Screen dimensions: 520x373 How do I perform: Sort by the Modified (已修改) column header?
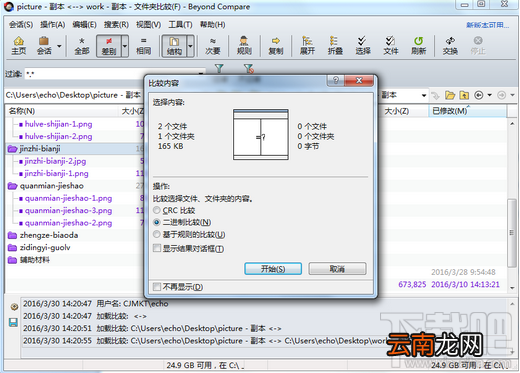[467, 111]
